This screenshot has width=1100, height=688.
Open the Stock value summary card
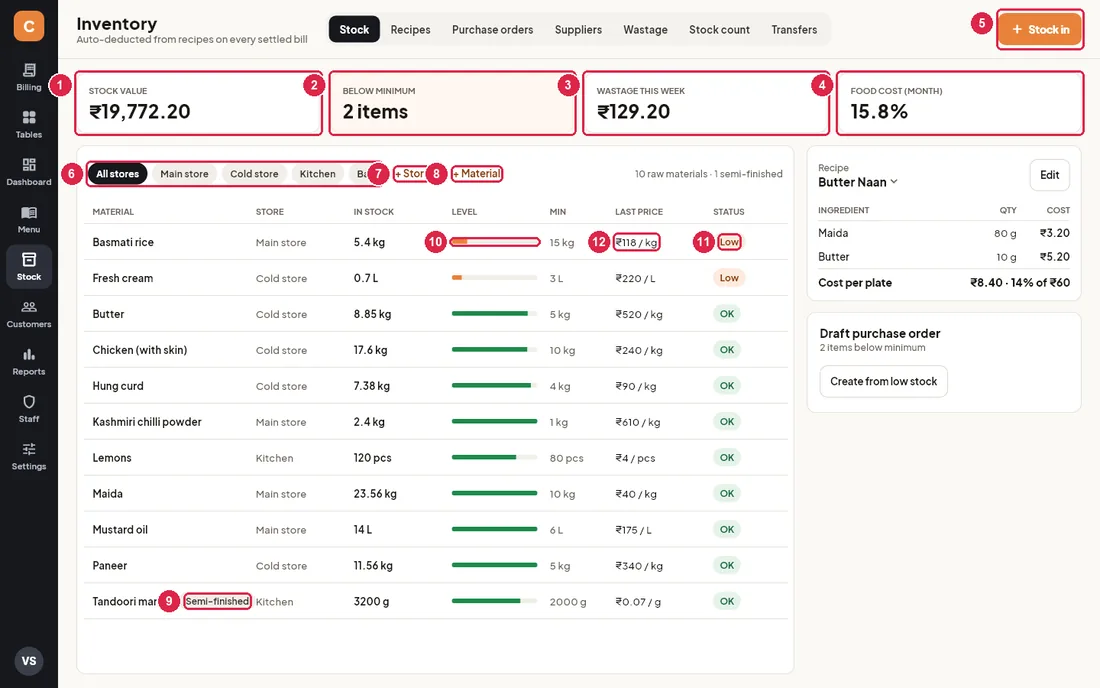tap(199, 103)
